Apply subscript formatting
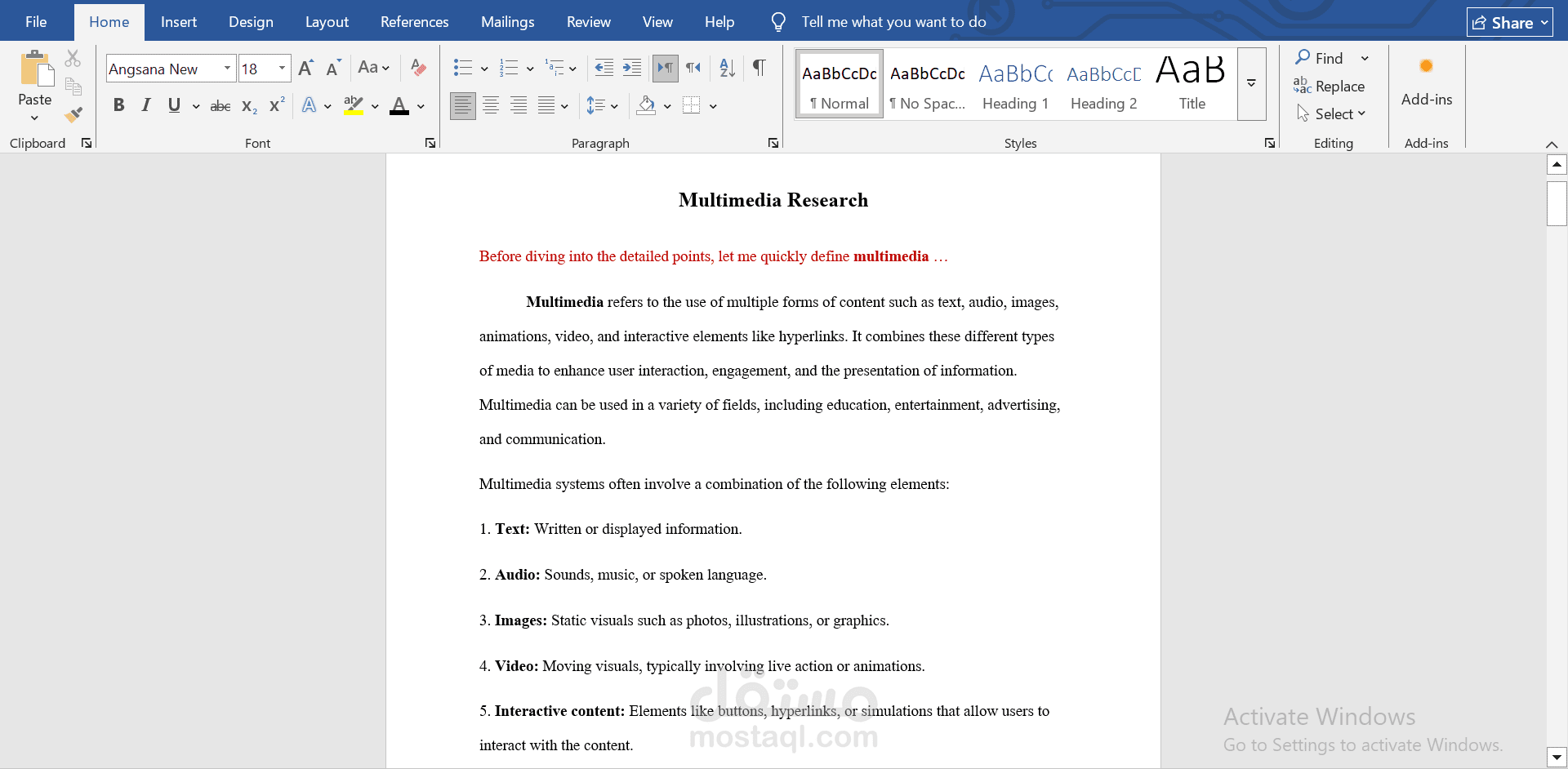The width and height of the screenshot is (1568, 769). point(249,105)
